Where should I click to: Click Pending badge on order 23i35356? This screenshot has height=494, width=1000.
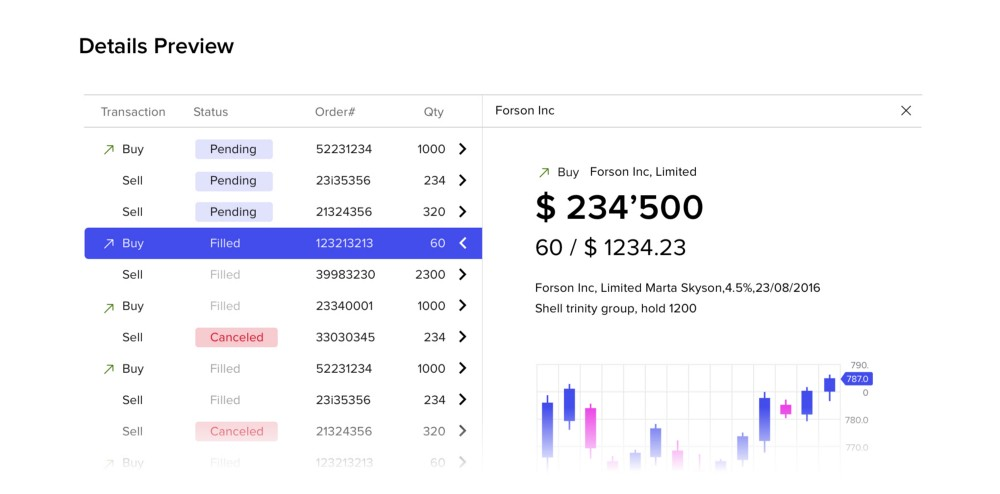click(233, 180)
